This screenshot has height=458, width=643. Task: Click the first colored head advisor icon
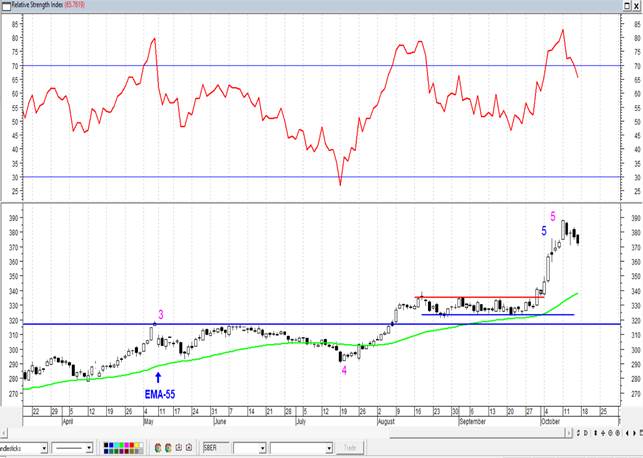tap(158, 448)
